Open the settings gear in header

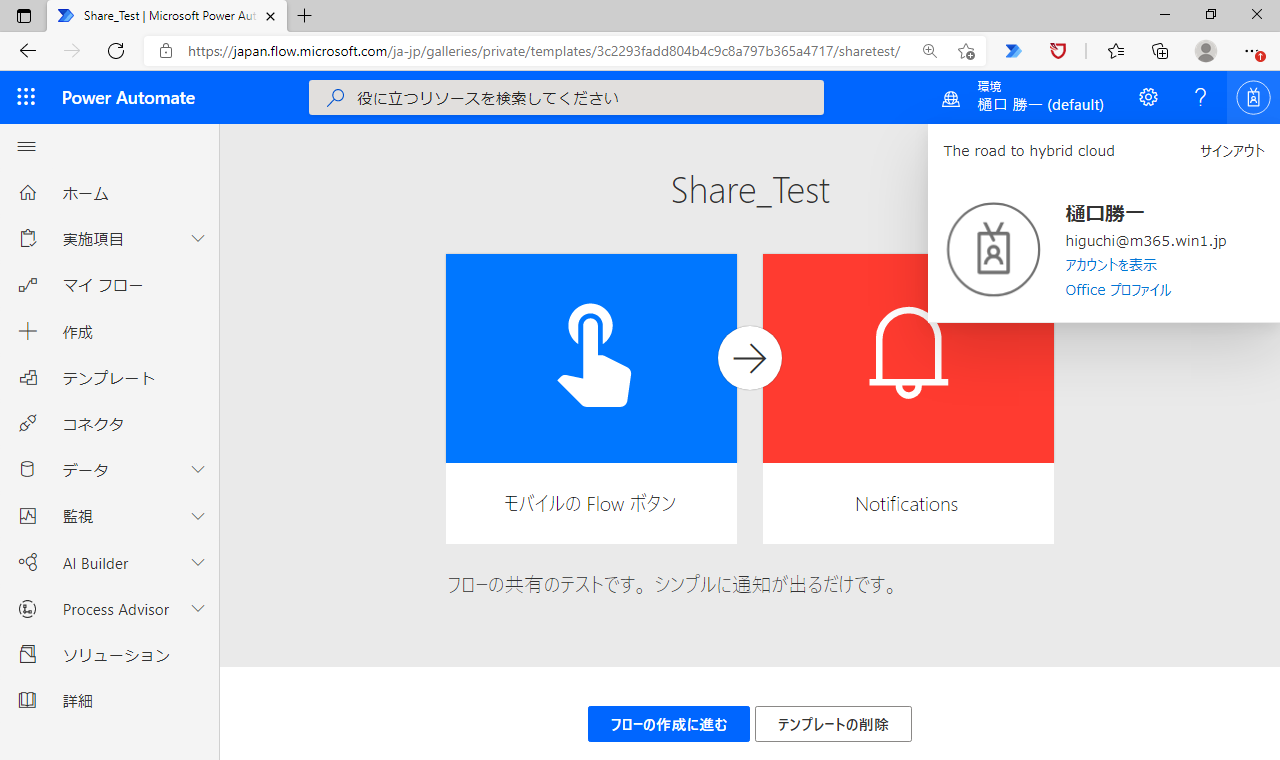(1148, 97)
